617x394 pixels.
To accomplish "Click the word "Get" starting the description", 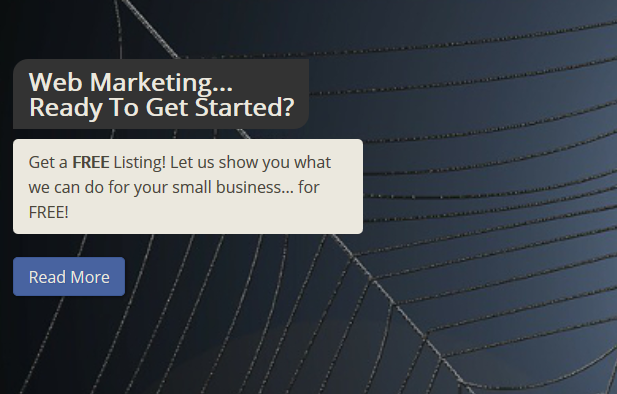I will click(41, 163).
